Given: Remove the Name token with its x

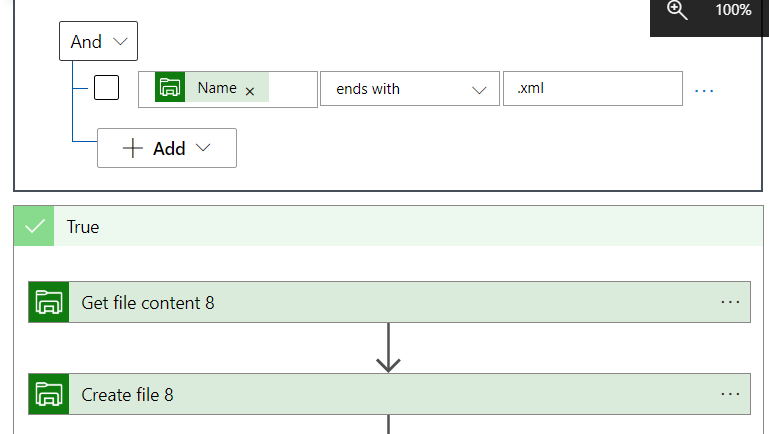Looking at the screenshot, I should [250, 91].
